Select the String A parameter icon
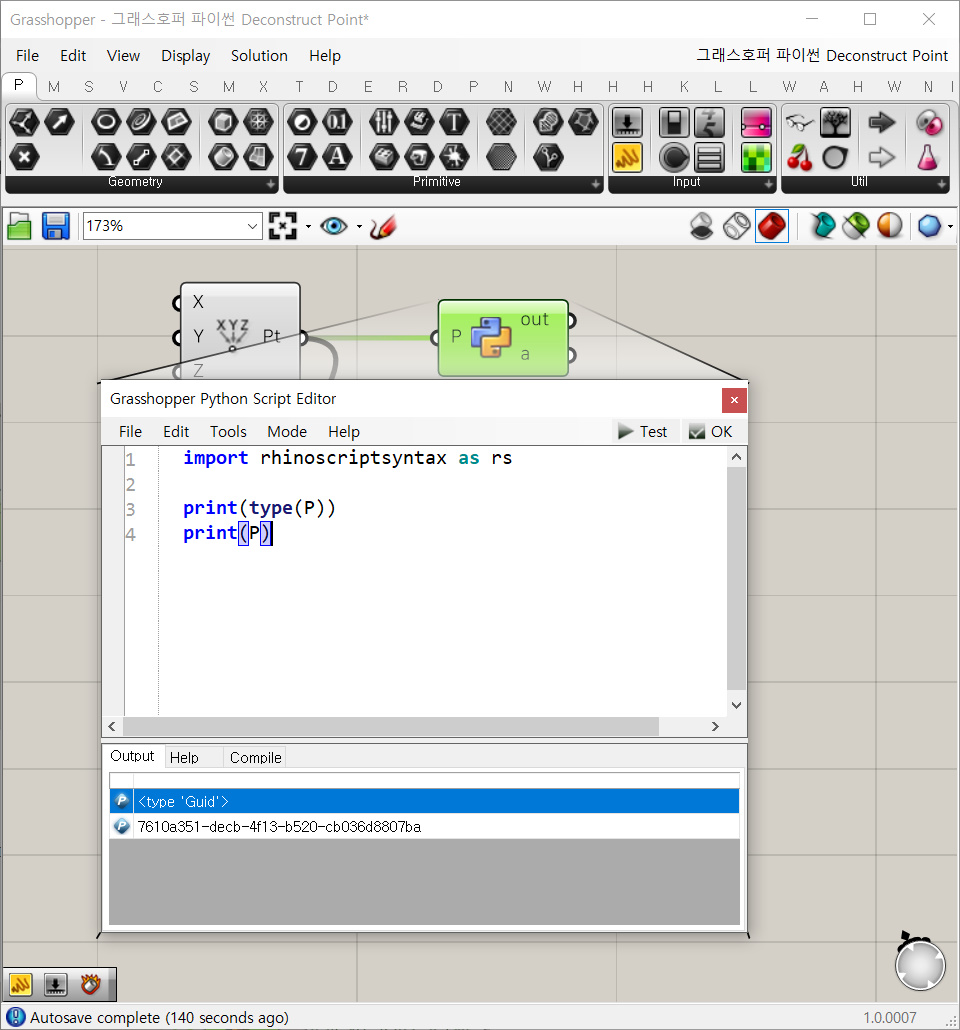 pos(338,157)
